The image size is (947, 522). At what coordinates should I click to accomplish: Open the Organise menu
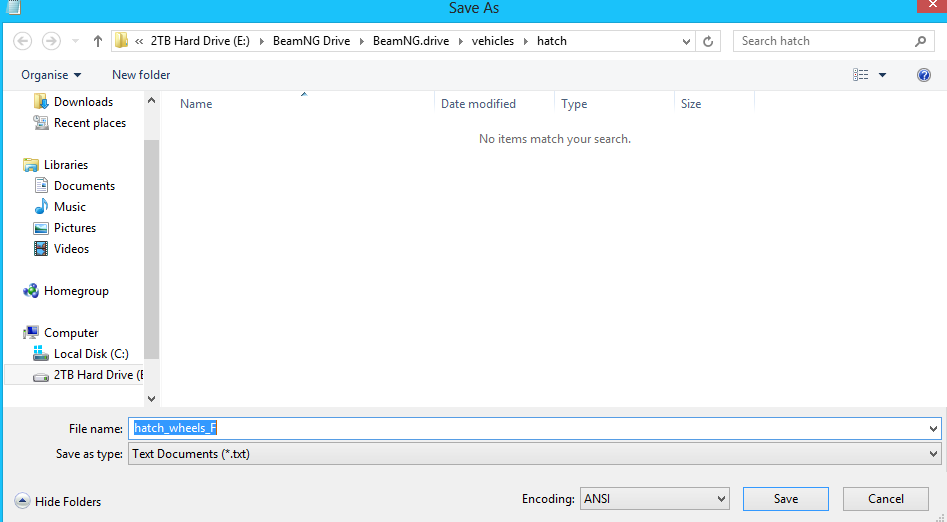click(51, 75)
